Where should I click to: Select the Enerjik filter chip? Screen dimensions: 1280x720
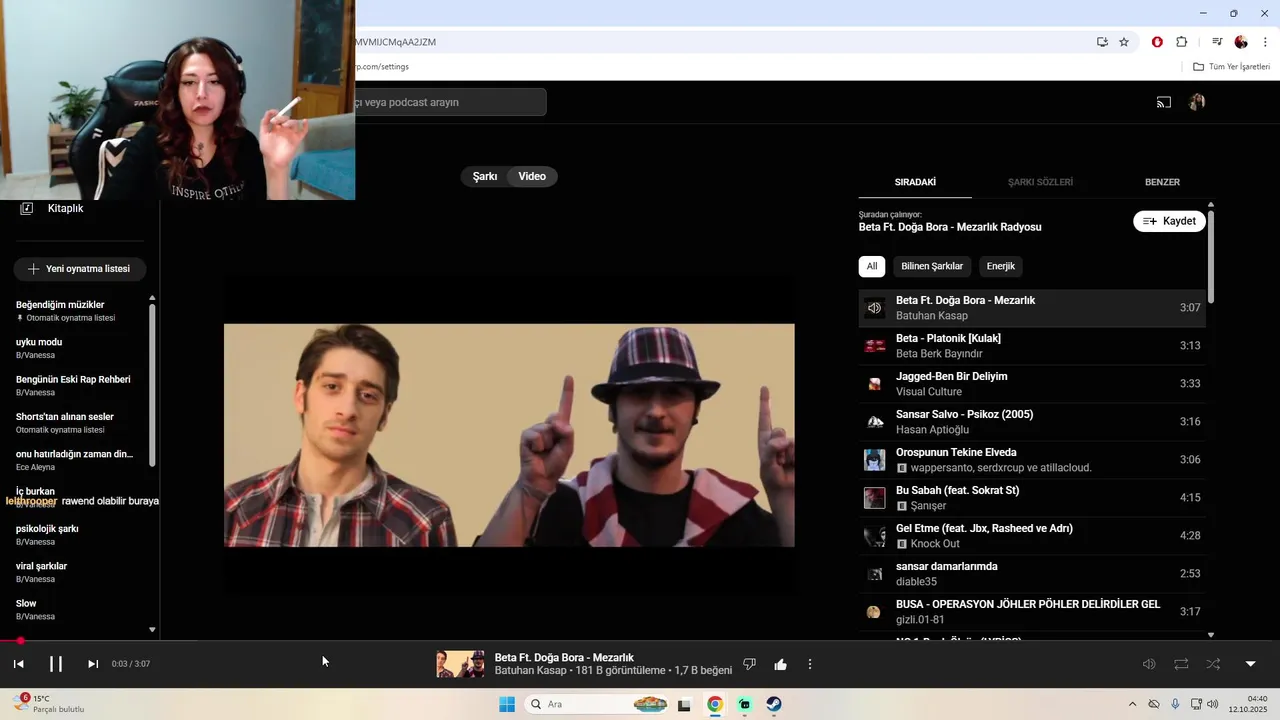[x=1001, y=266]
